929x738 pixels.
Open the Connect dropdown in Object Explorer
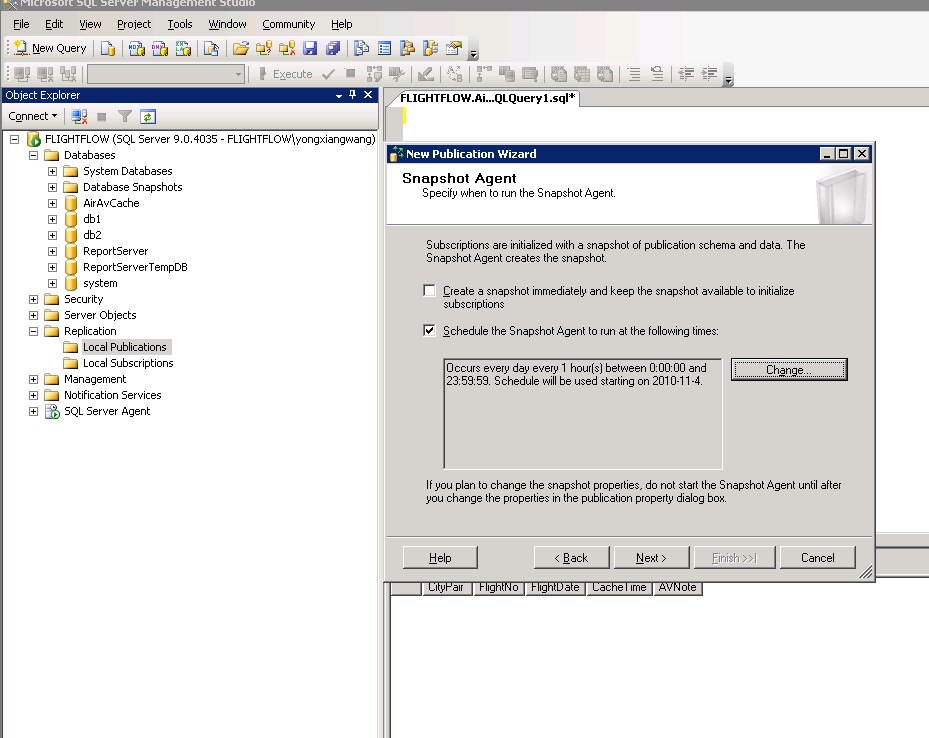pyautogui.click(x=33, y=116)
